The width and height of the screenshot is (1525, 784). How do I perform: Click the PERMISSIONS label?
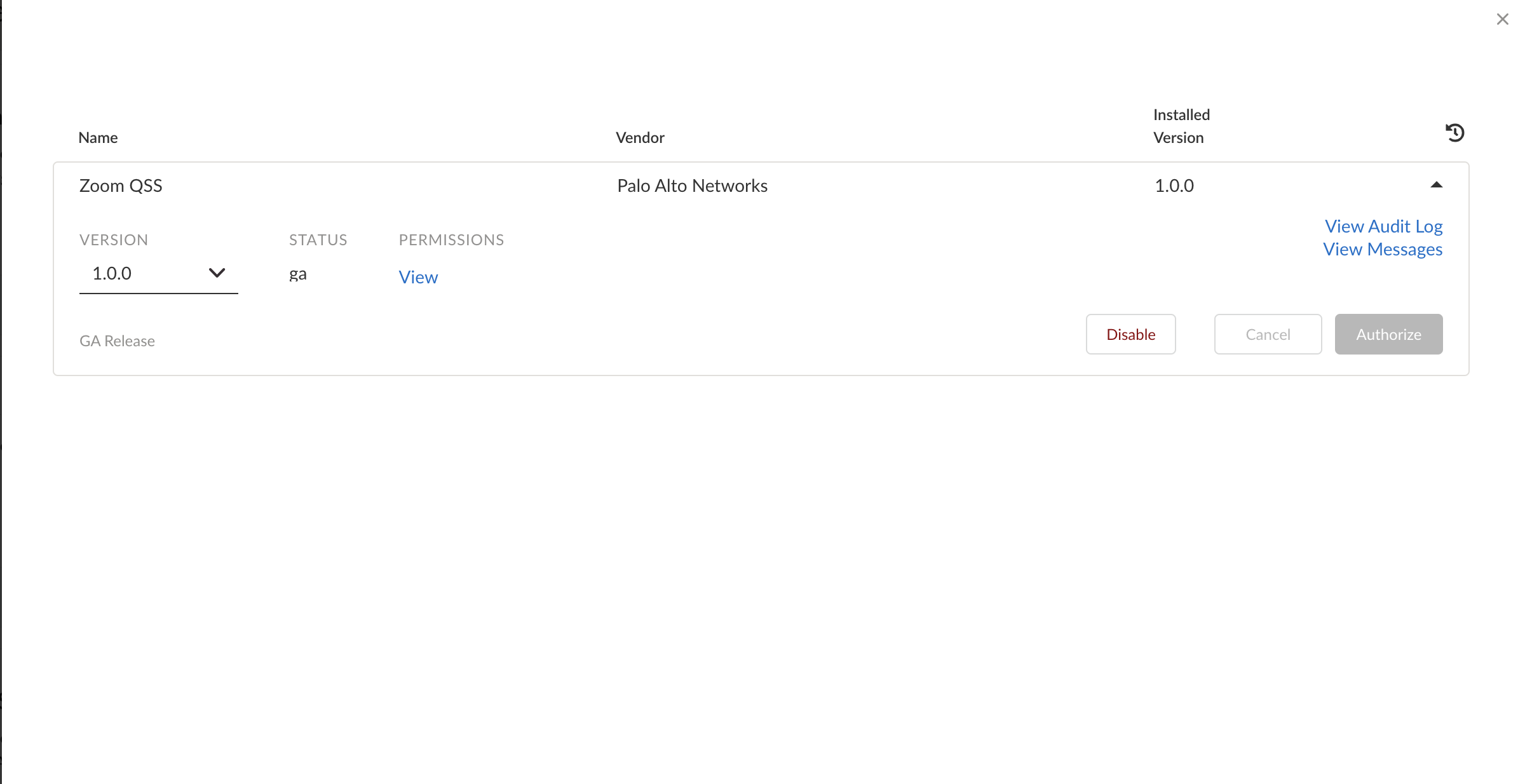451,240
